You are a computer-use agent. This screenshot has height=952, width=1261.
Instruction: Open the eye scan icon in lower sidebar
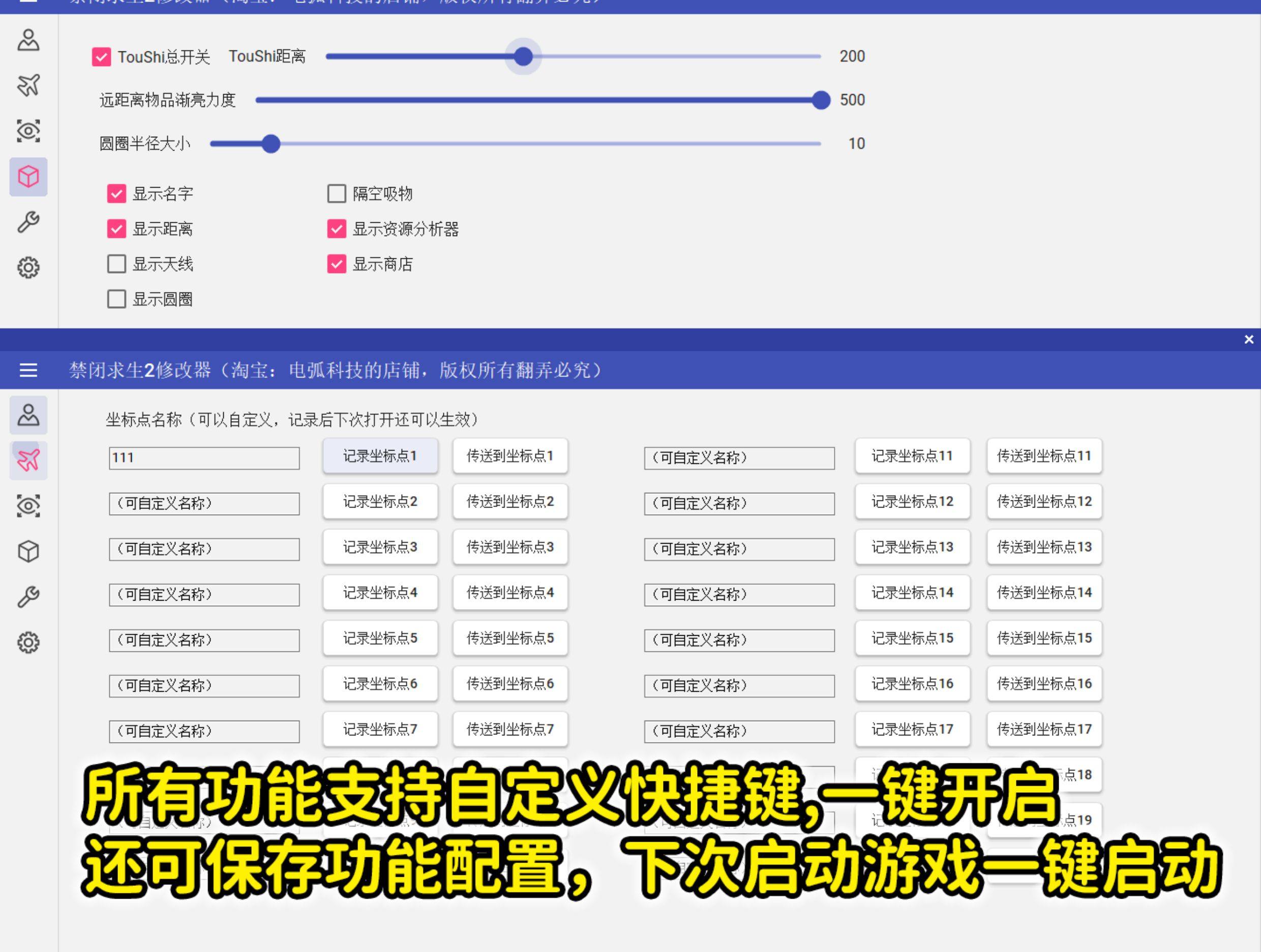point(28,506)
